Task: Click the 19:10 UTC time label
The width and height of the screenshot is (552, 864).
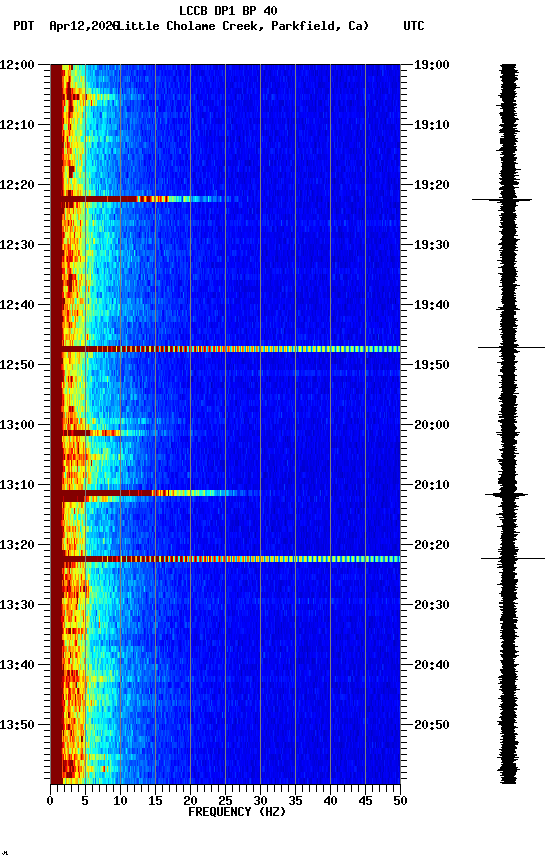Action: click(432, 125)
